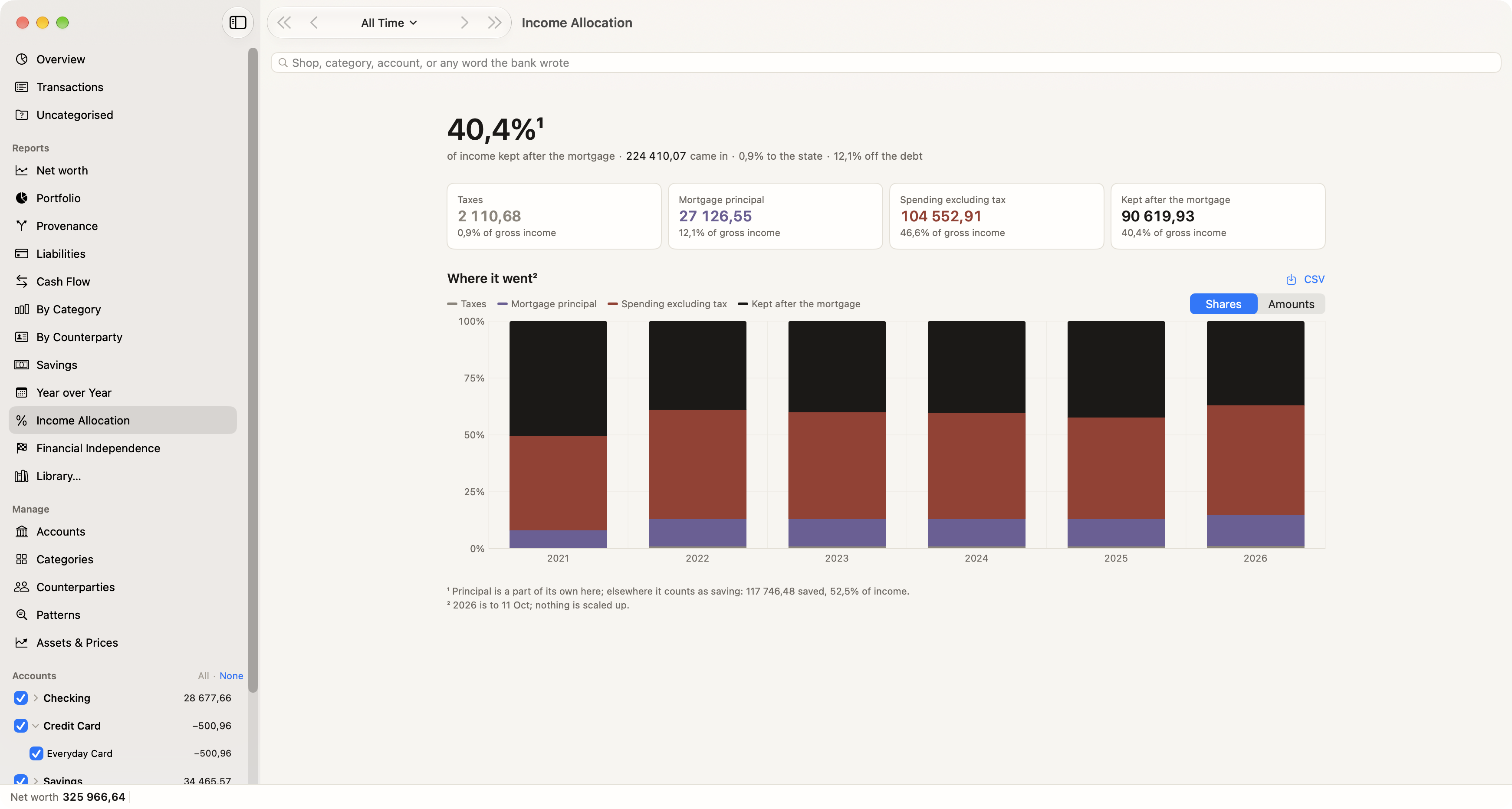Screen dimensions: 1512x809
Task: Go to next period chevron
Action: pos(464,22)
